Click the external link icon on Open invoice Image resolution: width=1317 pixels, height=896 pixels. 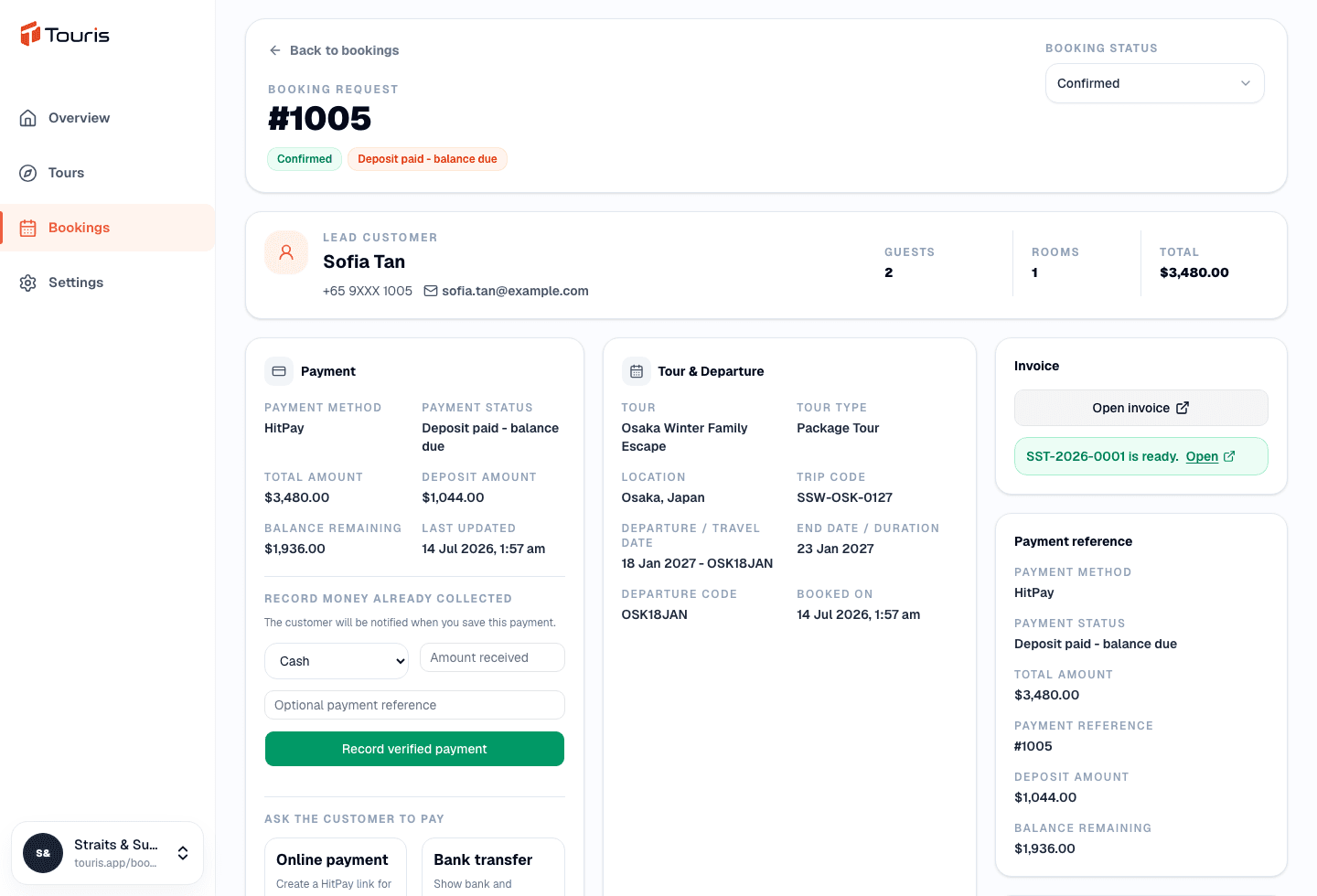[1183, 408]
